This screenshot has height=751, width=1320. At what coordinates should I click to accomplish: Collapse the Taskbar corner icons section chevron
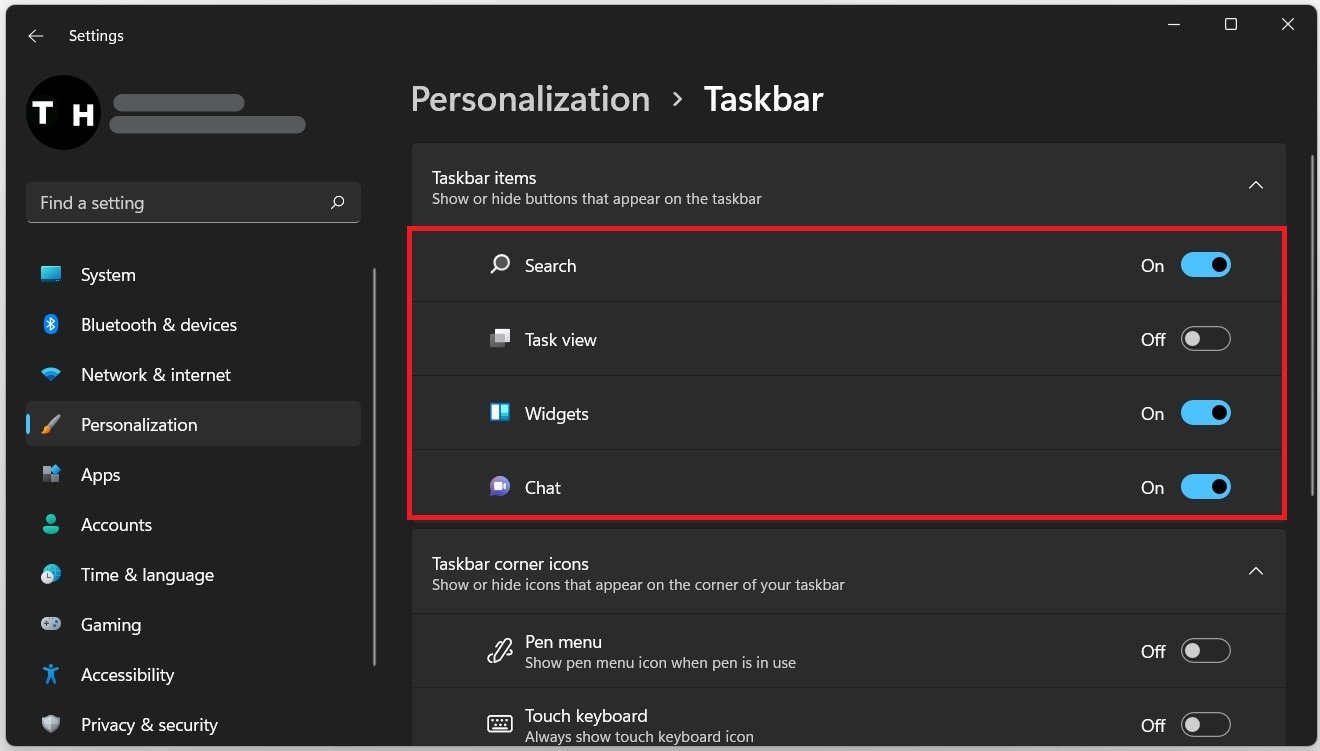(x=1257, y=571)
